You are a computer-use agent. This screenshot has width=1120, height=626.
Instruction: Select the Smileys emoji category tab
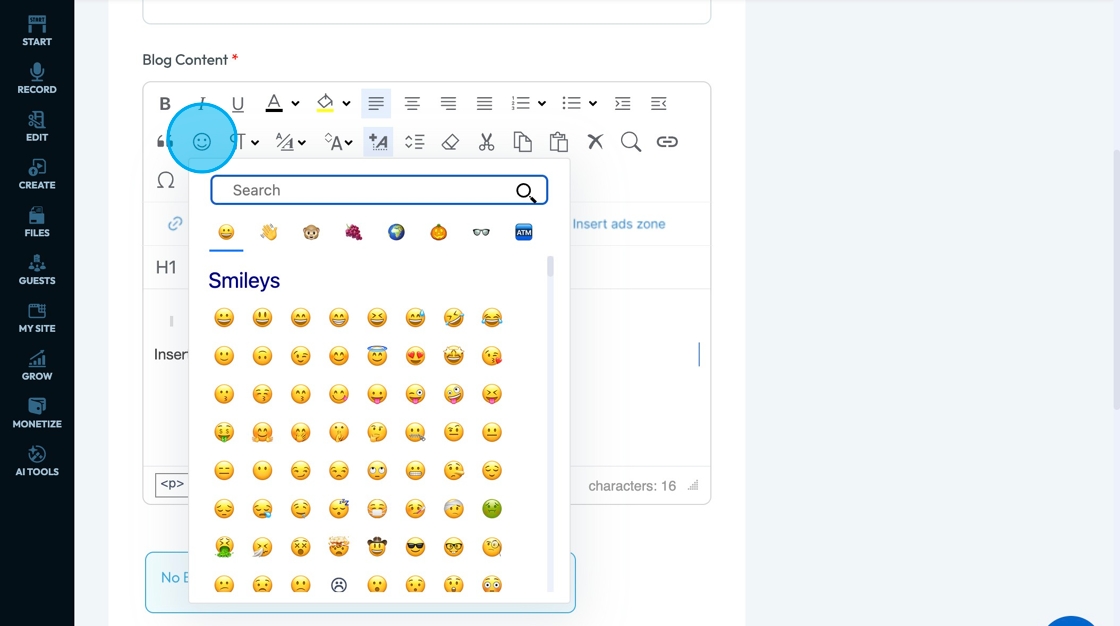point(226,232)
